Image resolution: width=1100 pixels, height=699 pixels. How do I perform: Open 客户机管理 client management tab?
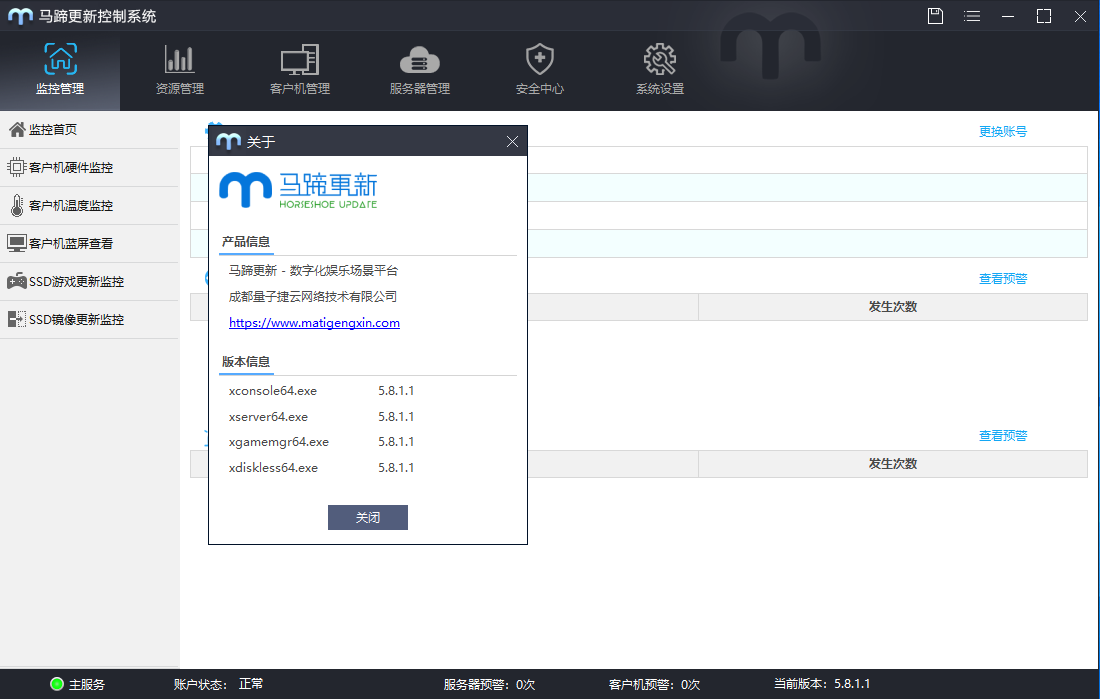coord(300,70)
